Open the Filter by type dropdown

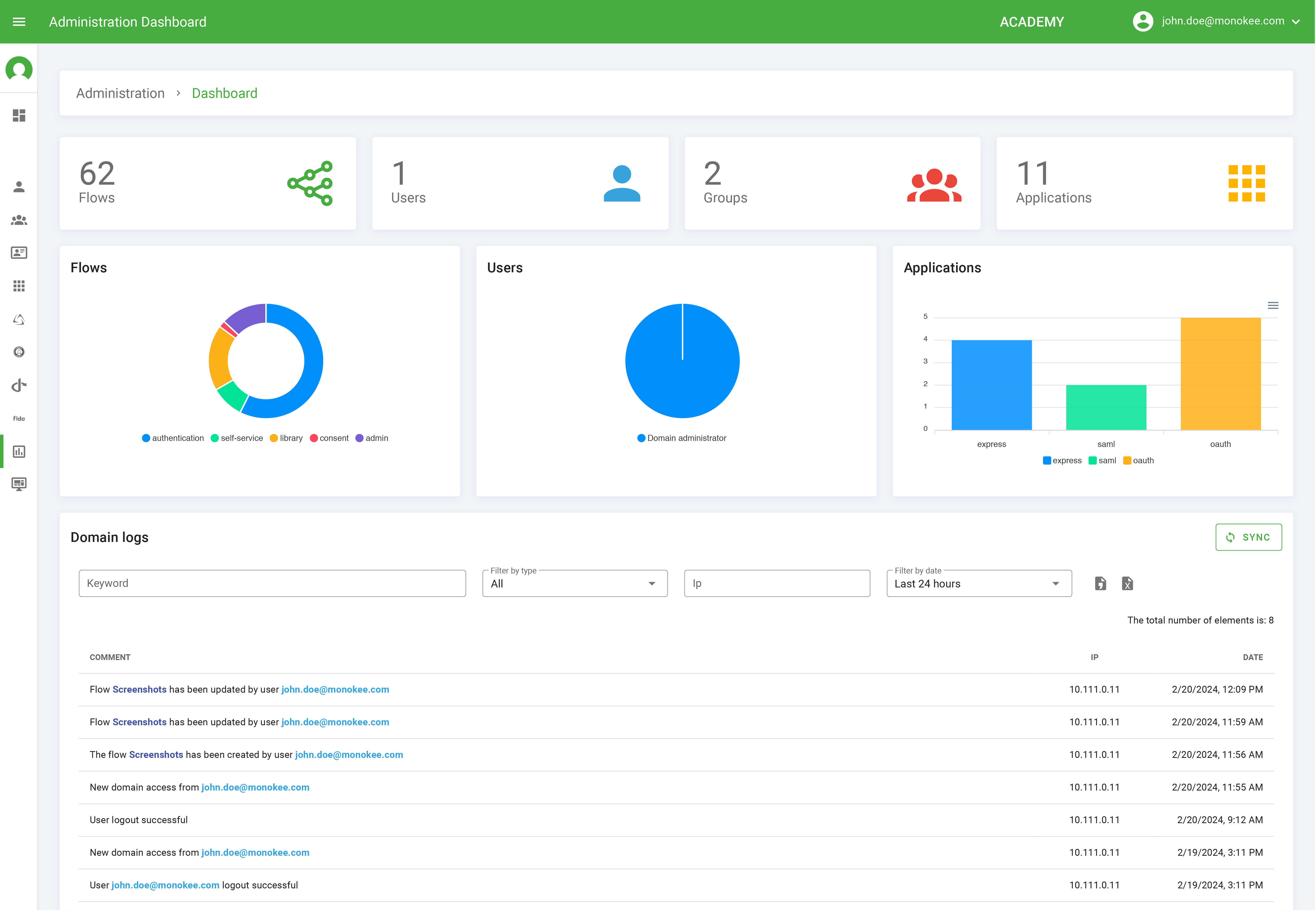(x=575, y=583)
